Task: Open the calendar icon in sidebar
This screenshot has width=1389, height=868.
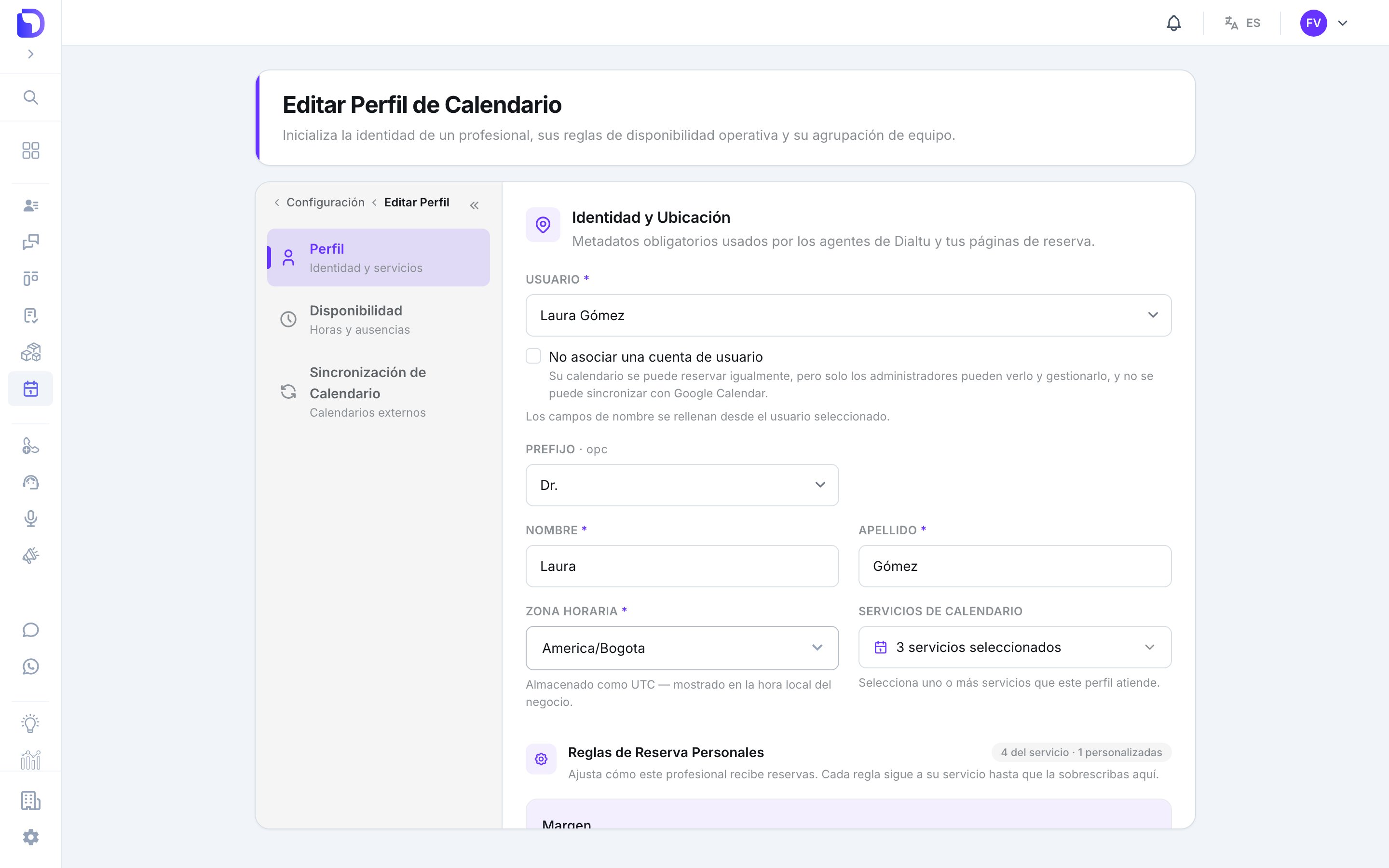Action: (x=31, y=389)
